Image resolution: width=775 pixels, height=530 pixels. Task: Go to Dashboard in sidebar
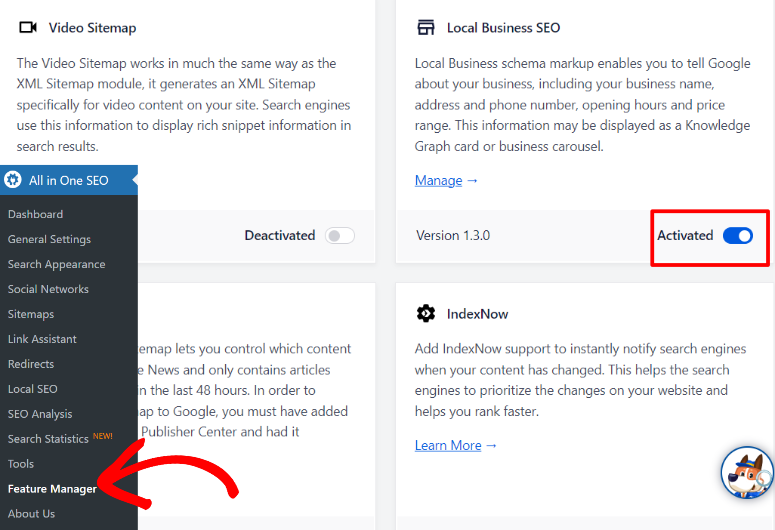[x=36, y=214]
